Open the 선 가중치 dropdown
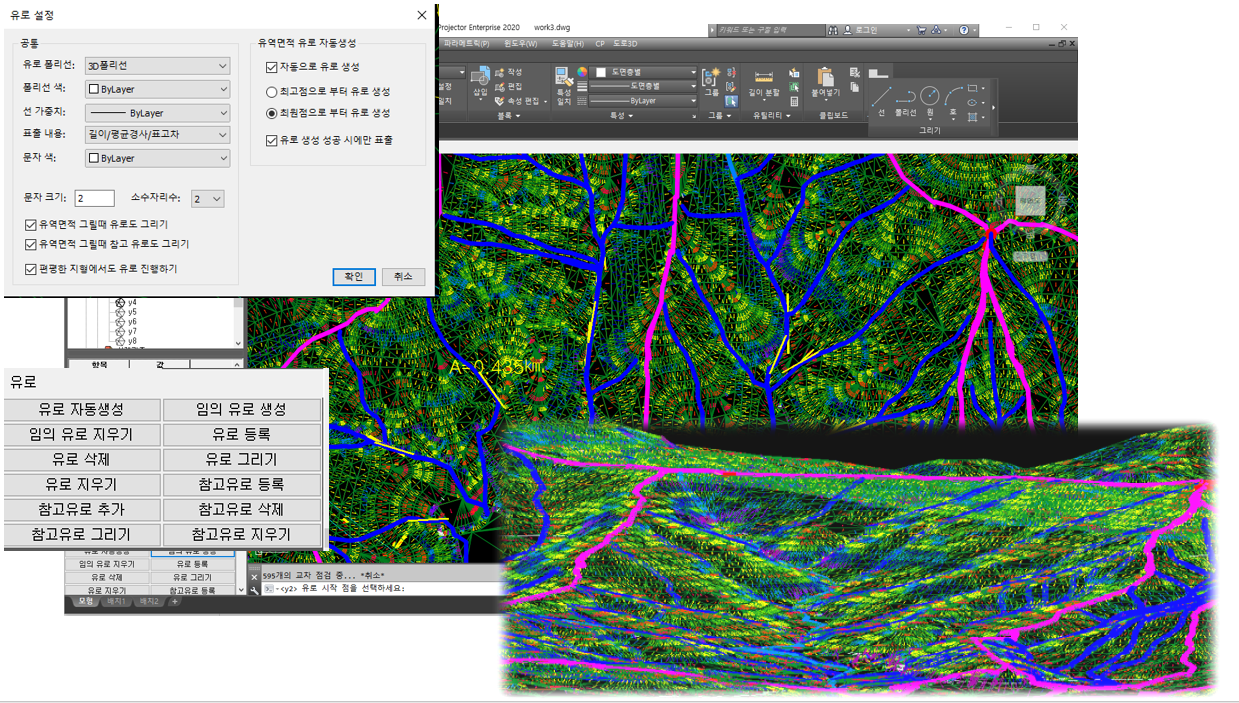This screenshot has height=703, width=1239. tap(157, 113)
